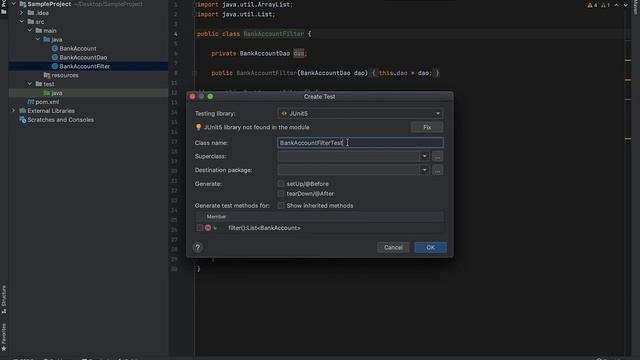
Task: Collapse the test folder
Action: point(30,84)
